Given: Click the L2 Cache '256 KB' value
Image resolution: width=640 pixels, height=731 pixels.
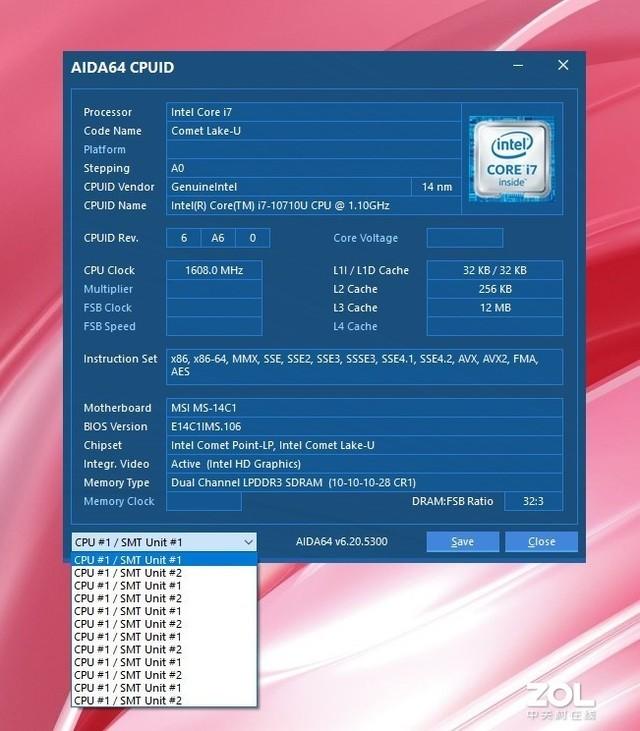Looking at the screenshot, I should coord(495,289).
